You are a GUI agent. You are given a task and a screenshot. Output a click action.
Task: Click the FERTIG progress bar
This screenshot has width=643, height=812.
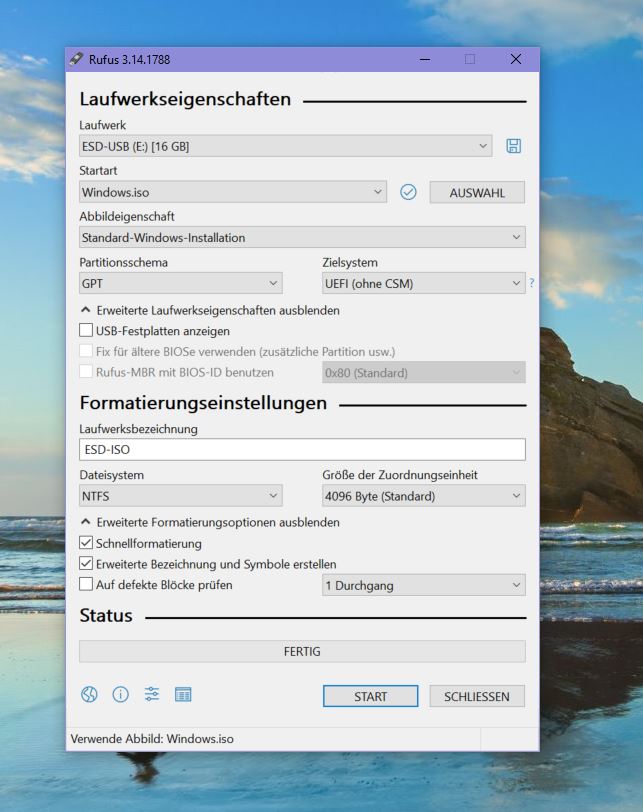tap(302, 651)
